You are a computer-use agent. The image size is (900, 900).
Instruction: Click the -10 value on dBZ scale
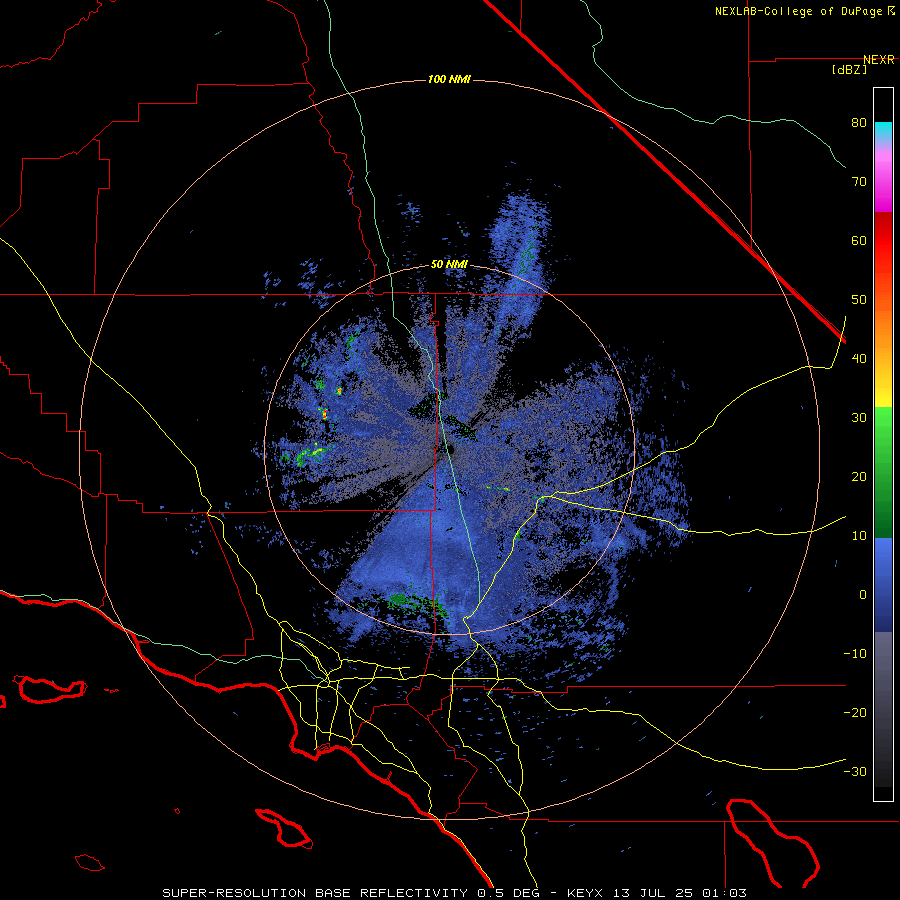click(x=855, y=654)
